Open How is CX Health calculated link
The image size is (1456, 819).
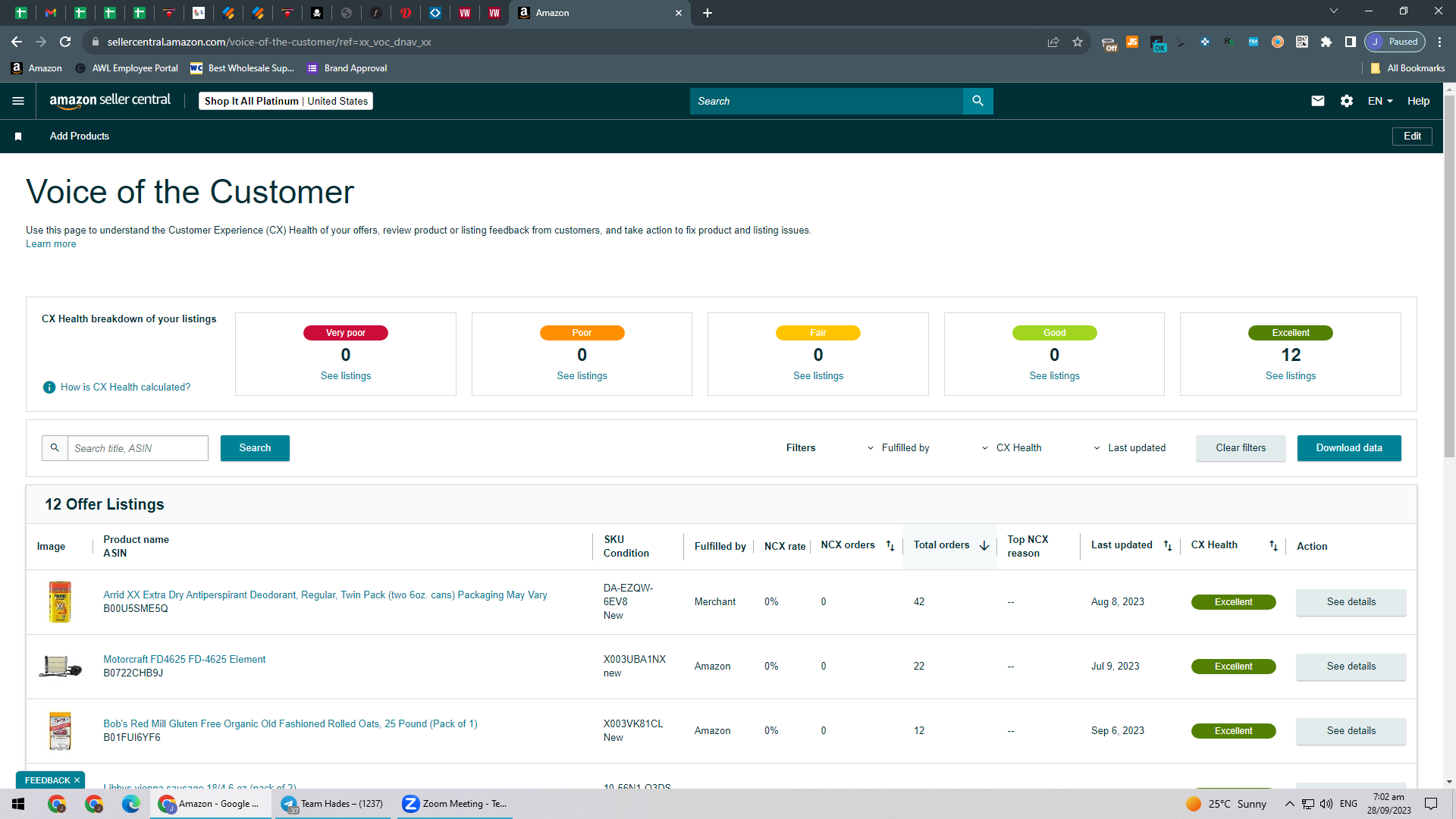(126, 388)
